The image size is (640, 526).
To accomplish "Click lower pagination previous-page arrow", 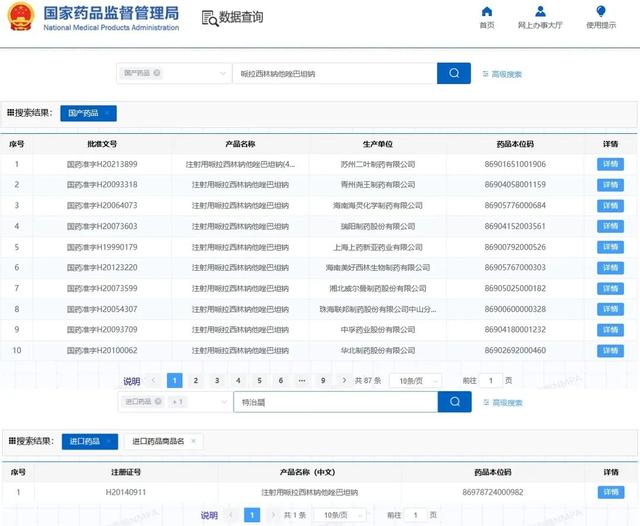I will pos(231,515).
